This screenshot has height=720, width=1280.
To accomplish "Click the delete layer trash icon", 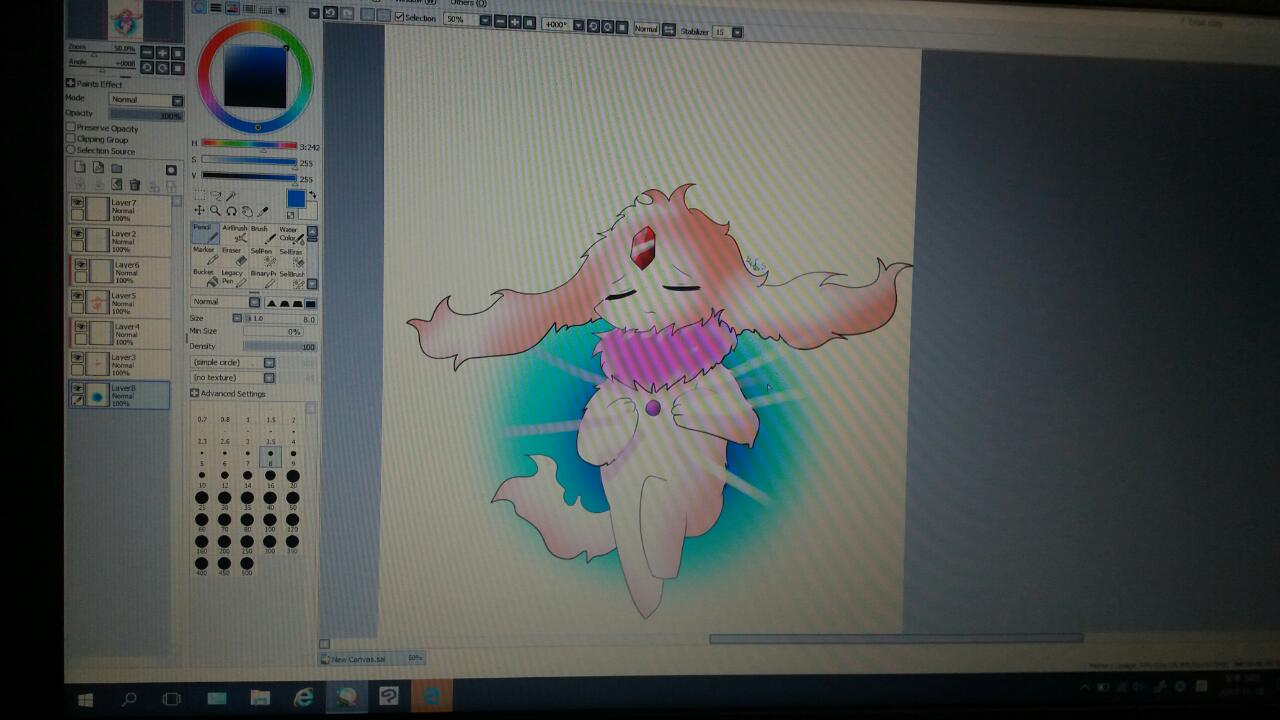I will pos(135,185).
